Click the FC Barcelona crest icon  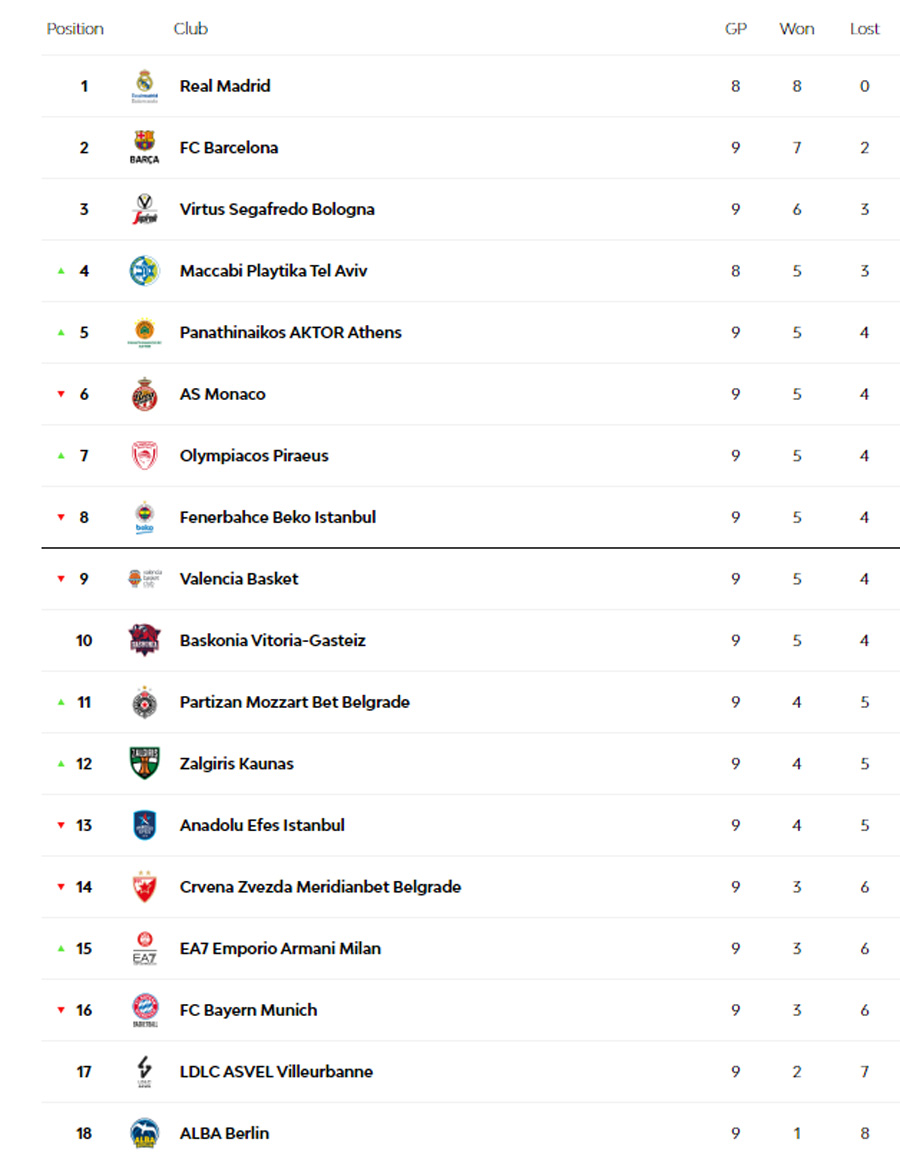(x=144, y=147)
